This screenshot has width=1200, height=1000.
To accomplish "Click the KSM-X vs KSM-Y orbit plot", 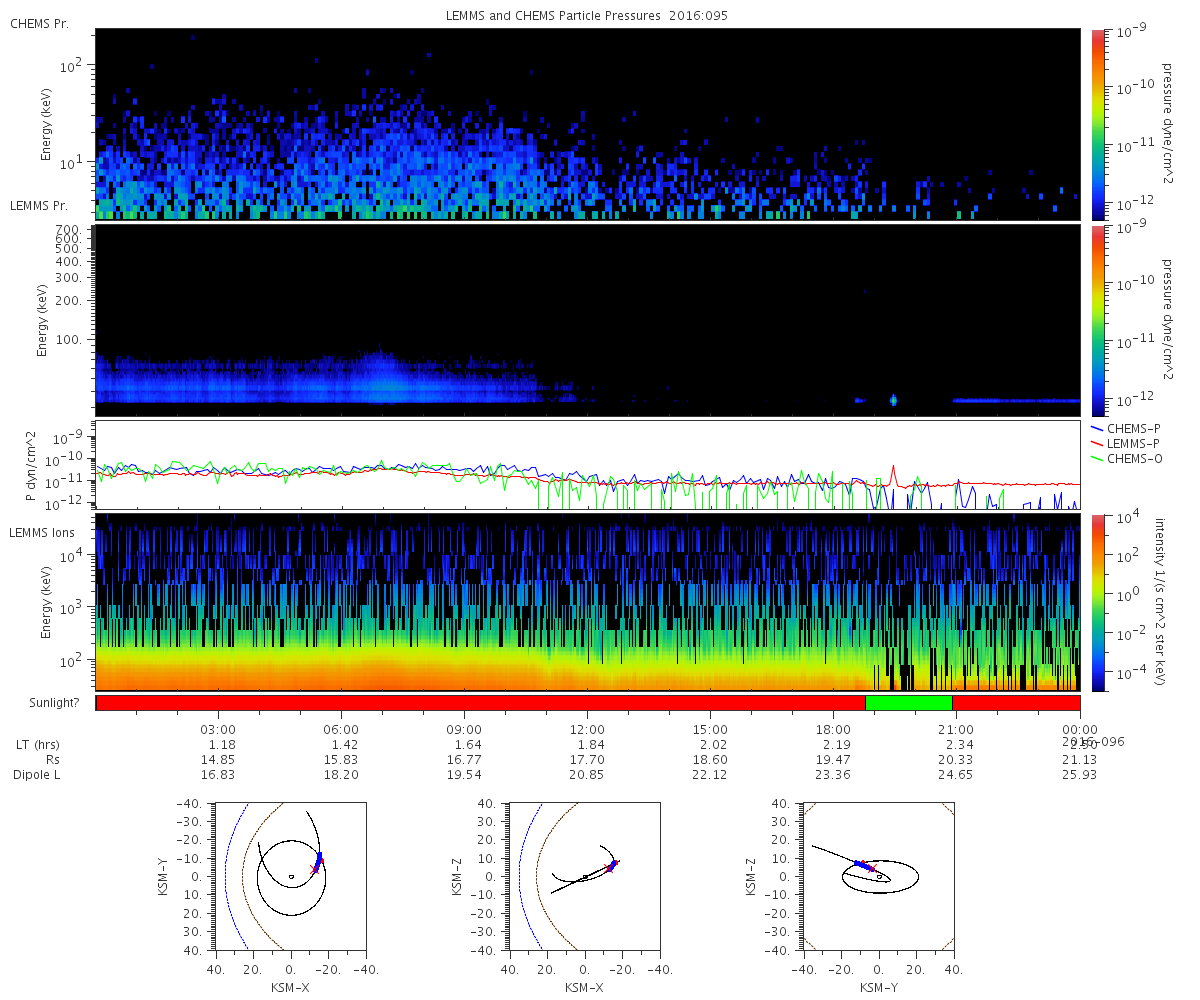I will click(x=290, y=875).
